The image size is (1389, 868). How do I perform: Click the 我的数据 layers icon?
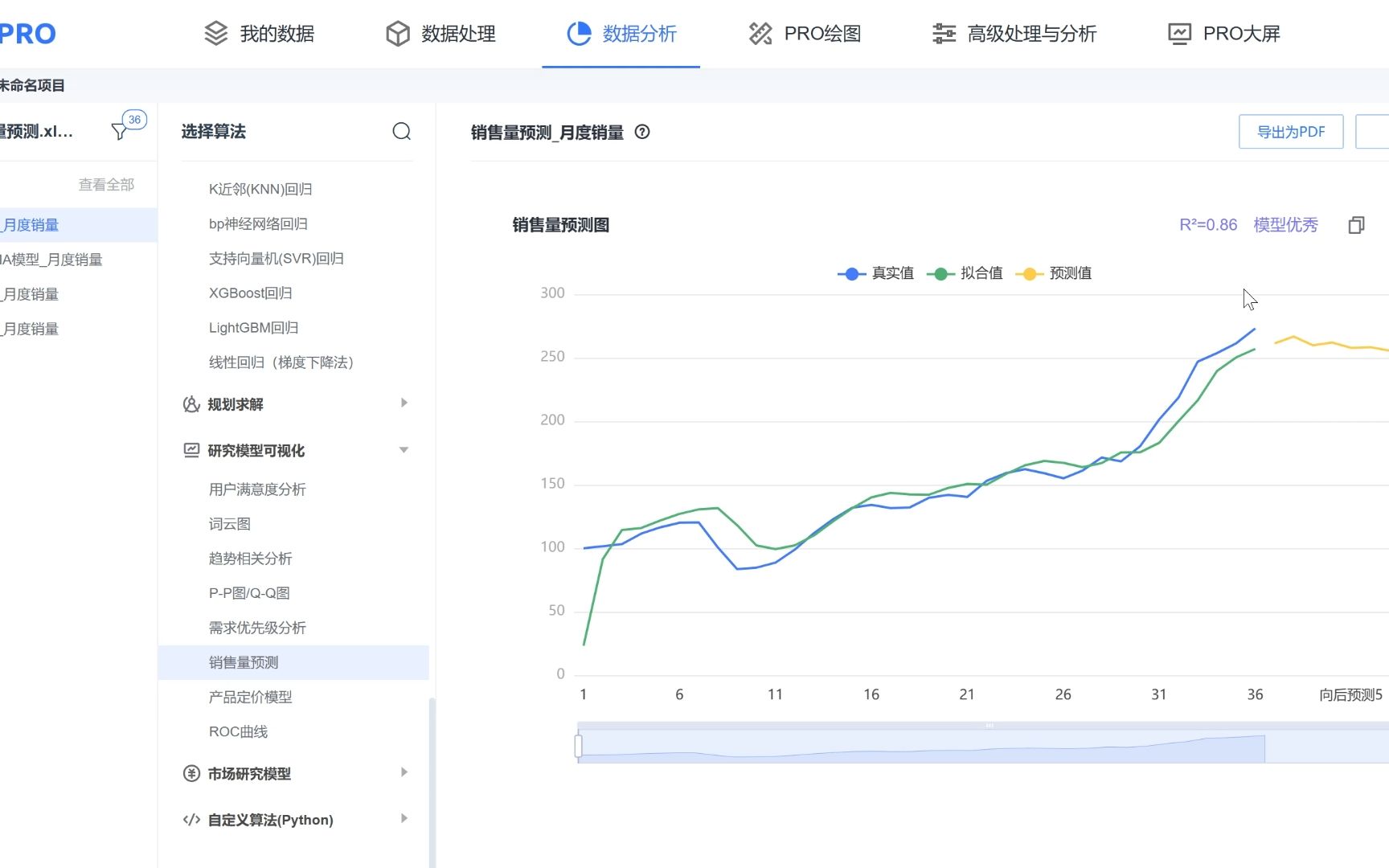click(216, 34)
